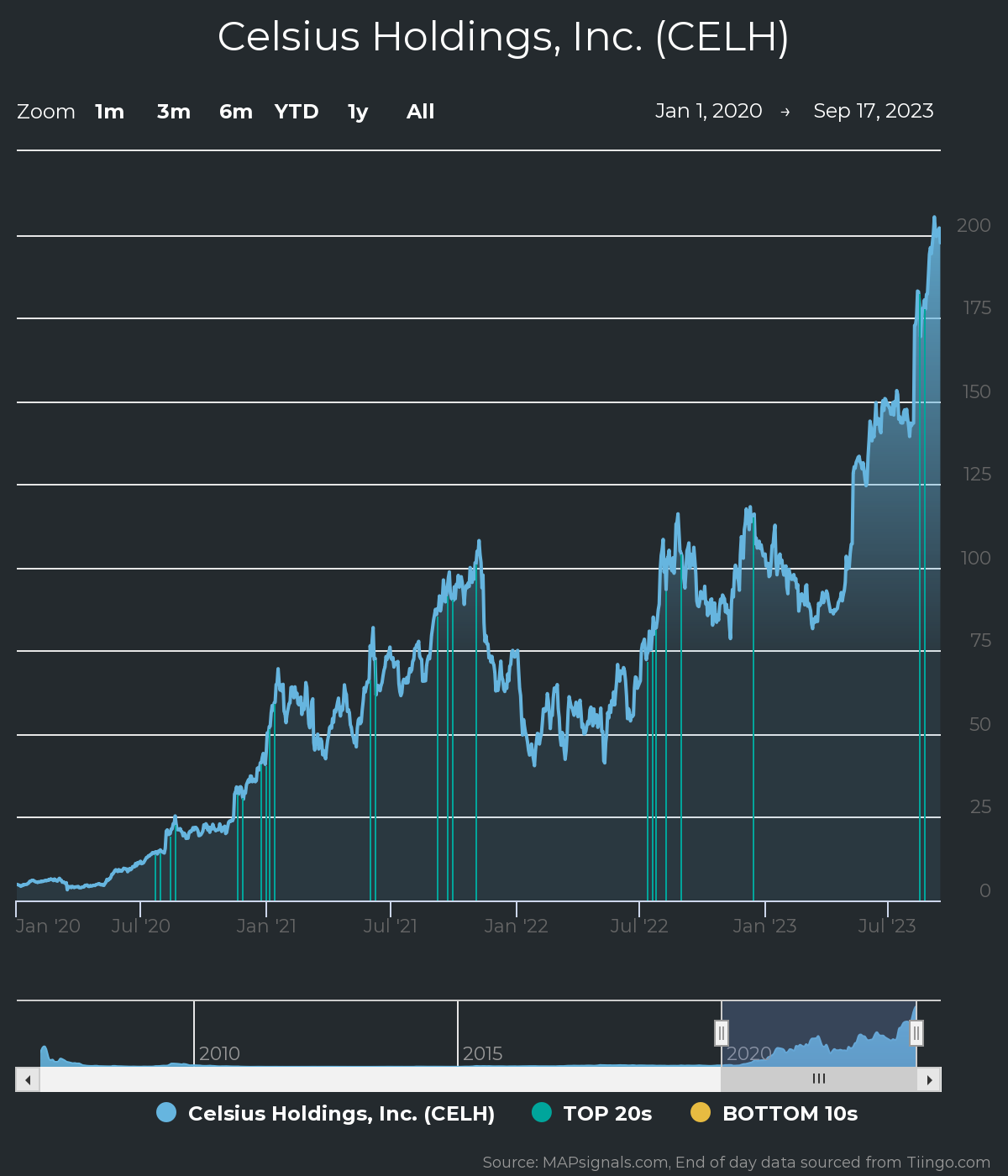Click the Jan '21 x-axis label
Screen dimensions: 1008x1176
tap(266, 926)
